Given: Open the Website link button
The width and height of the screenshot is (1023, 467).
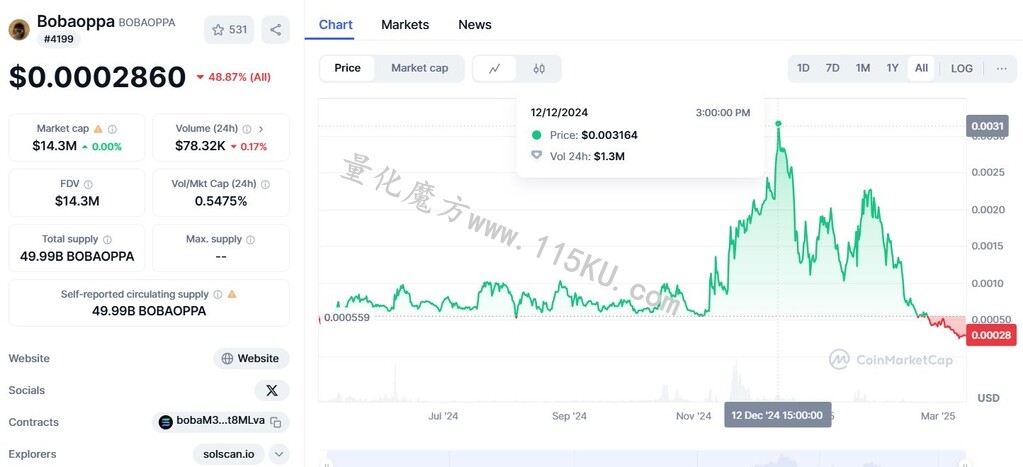Looking at the screenshot, I should [251, 358].
